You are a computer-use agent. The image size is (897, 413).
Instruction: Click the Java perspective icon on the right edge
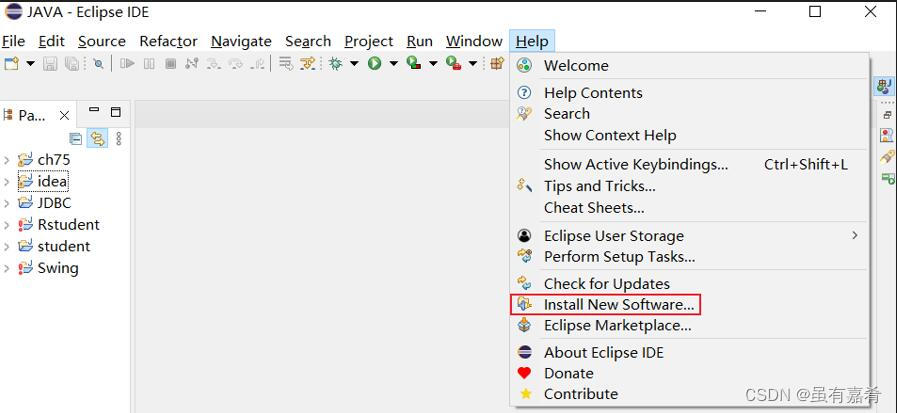884,87
